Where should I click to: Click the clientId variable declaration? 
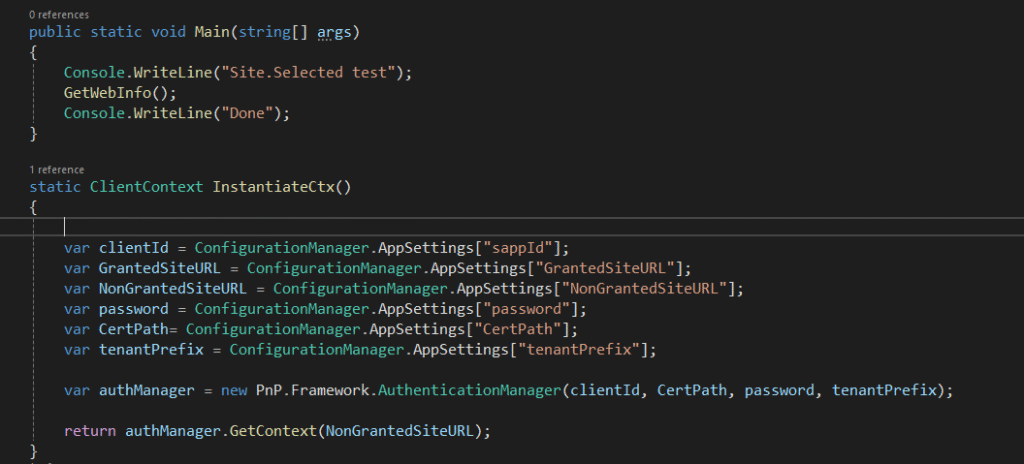click(x=133, y=248)
